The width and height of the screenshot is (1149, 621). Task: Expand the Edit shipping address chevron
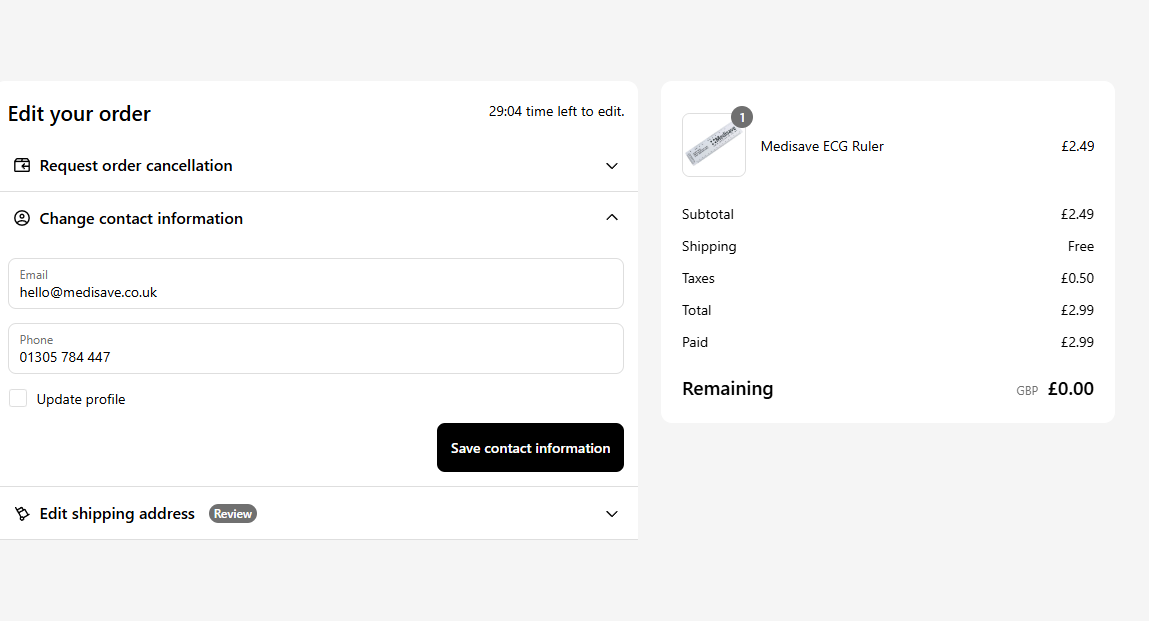(612, 514)
